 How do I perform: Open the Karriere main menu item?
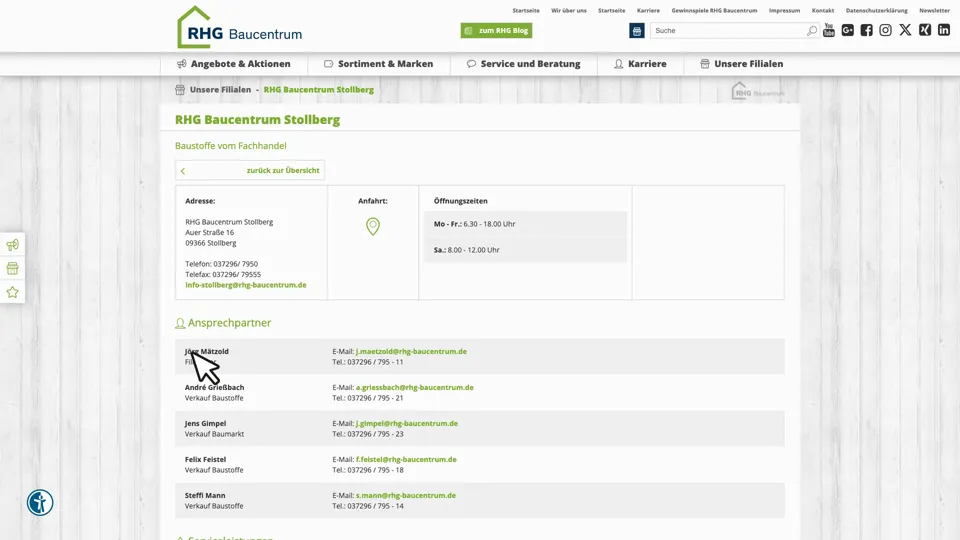[640, 64]
